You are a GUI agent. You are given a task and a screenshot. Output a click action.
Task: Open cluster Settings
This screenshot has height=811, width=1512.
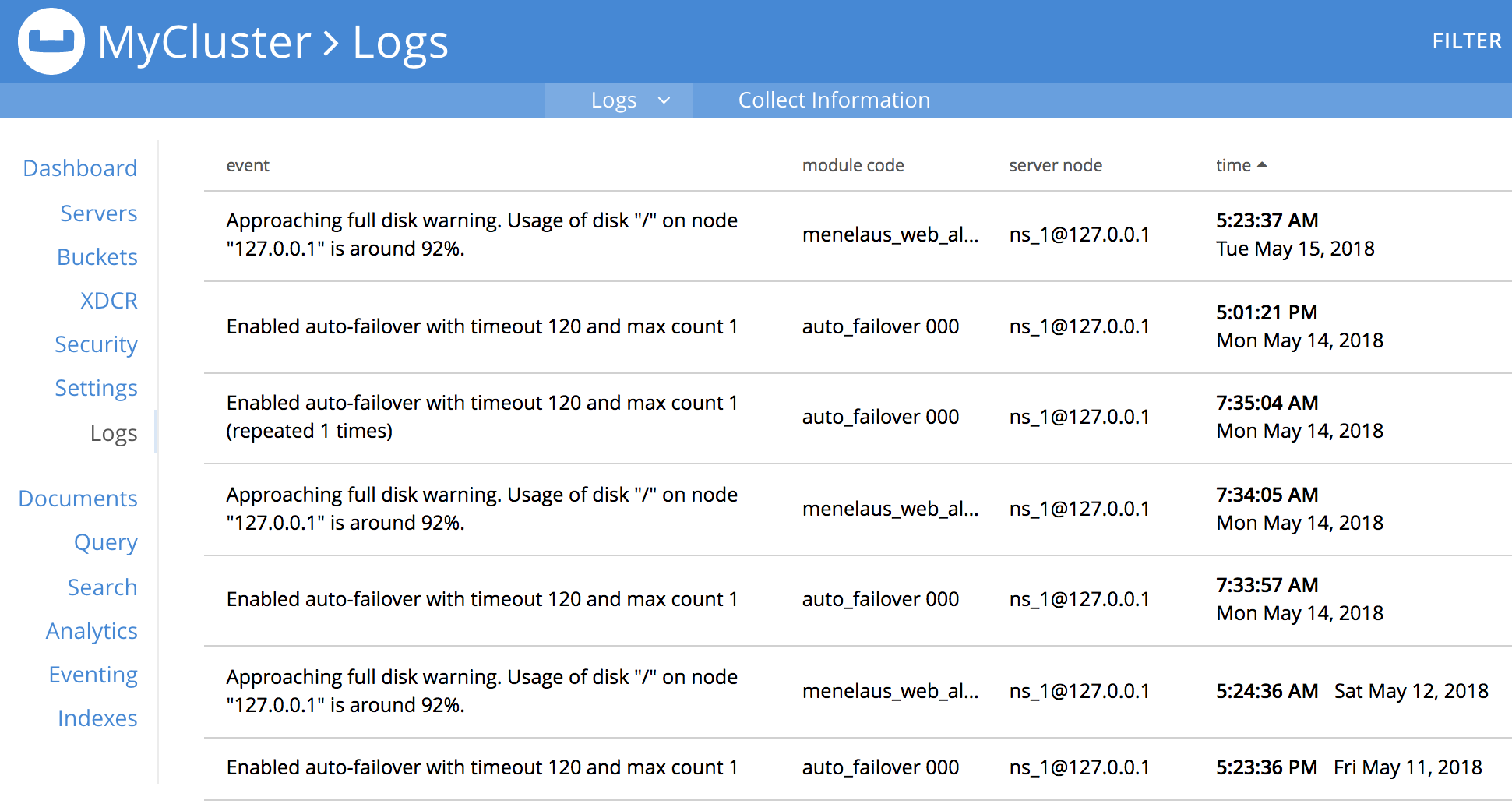96,388
